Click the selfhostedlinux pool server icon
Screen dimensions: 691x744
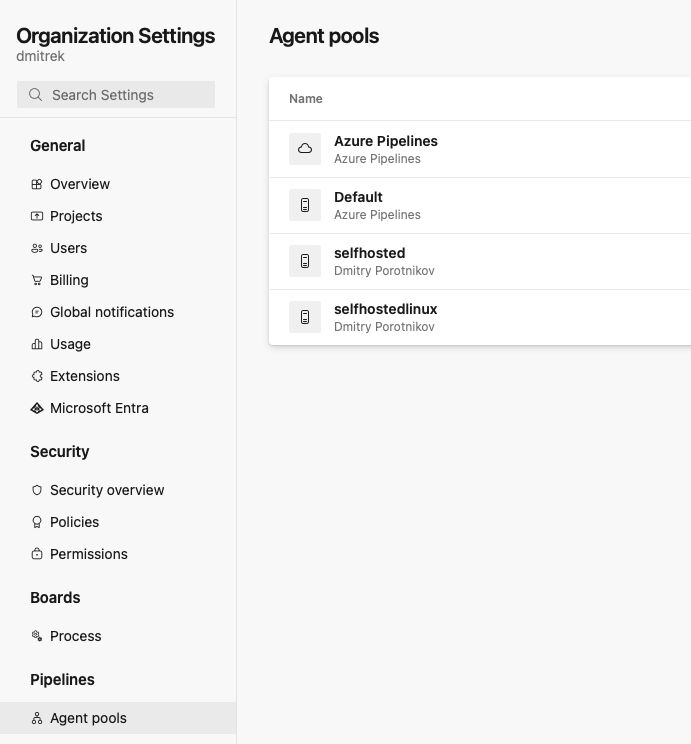305,317
